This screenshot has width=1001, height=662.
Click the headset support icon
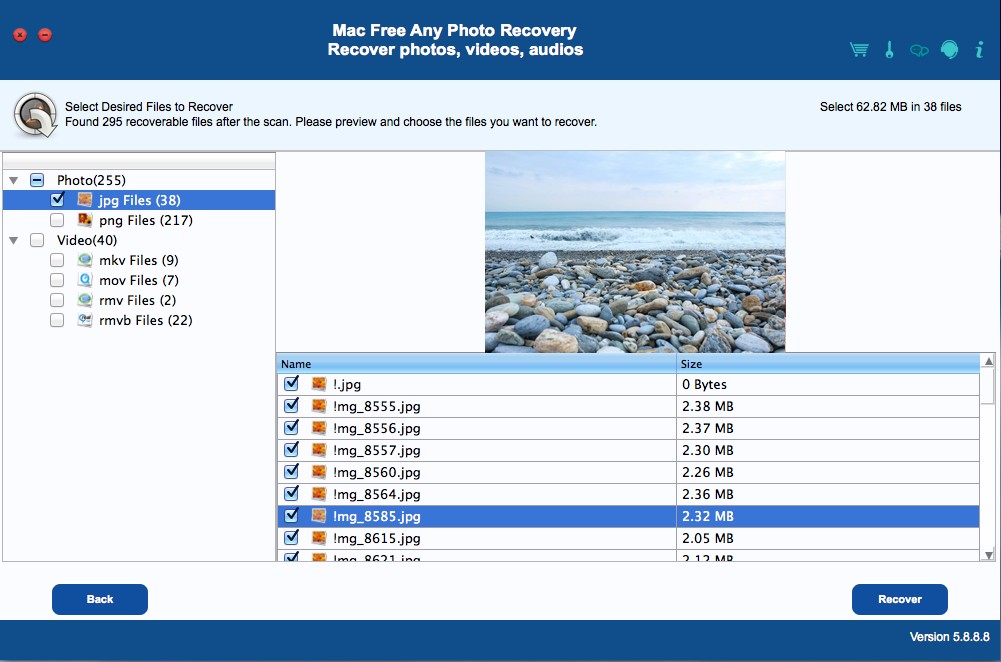click(949, 50)
